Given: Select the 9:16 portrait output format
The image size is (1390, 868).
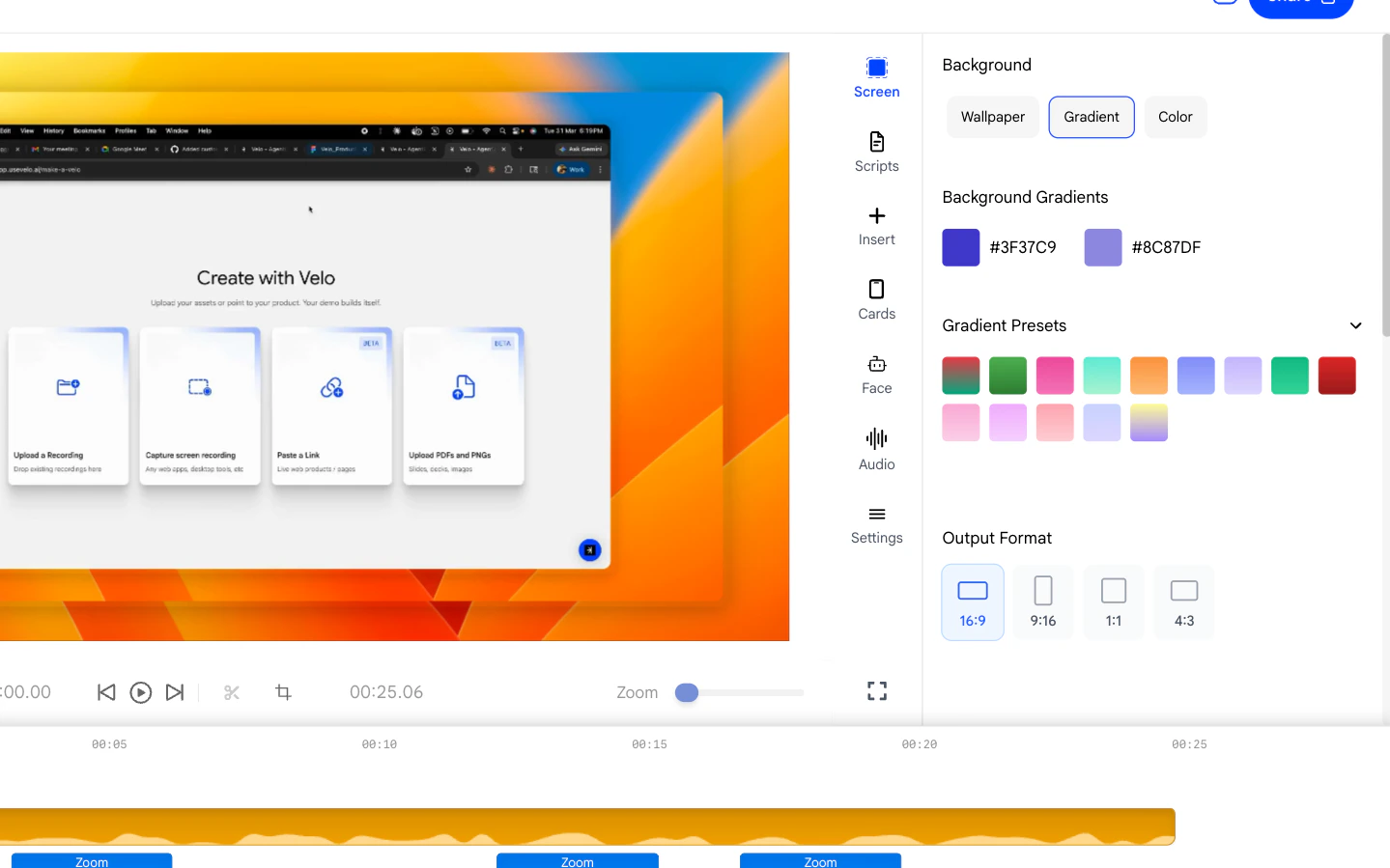Looking at the screenshot, I should [x=1043, y=602].
